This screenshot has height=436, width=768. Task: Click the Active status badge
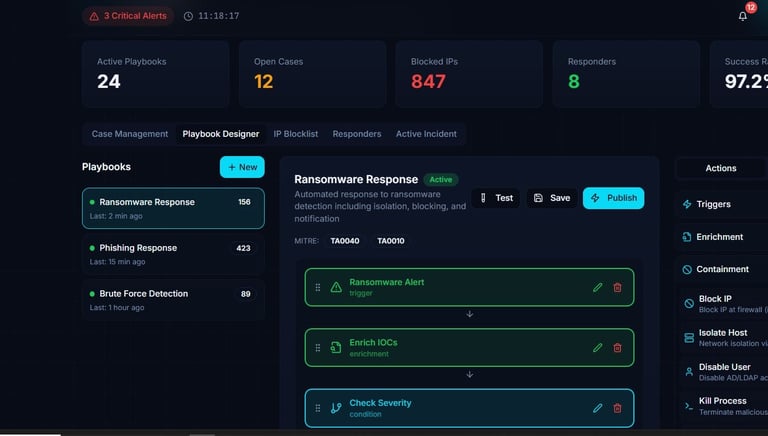click(441, 180)
